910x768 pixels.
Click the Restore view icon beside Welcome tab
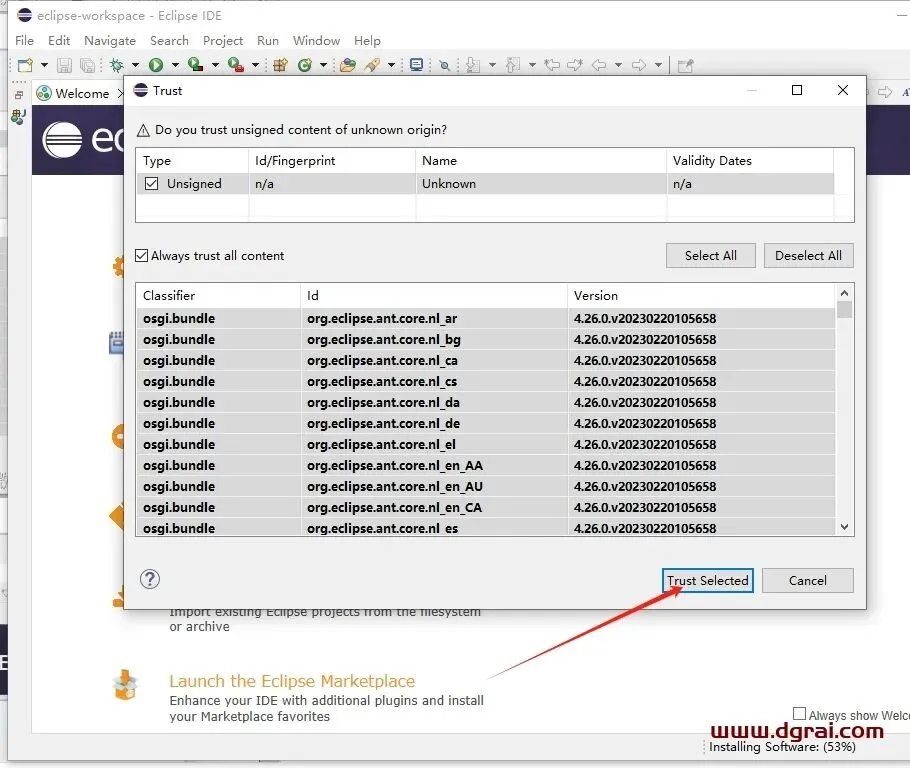(19, 94)
